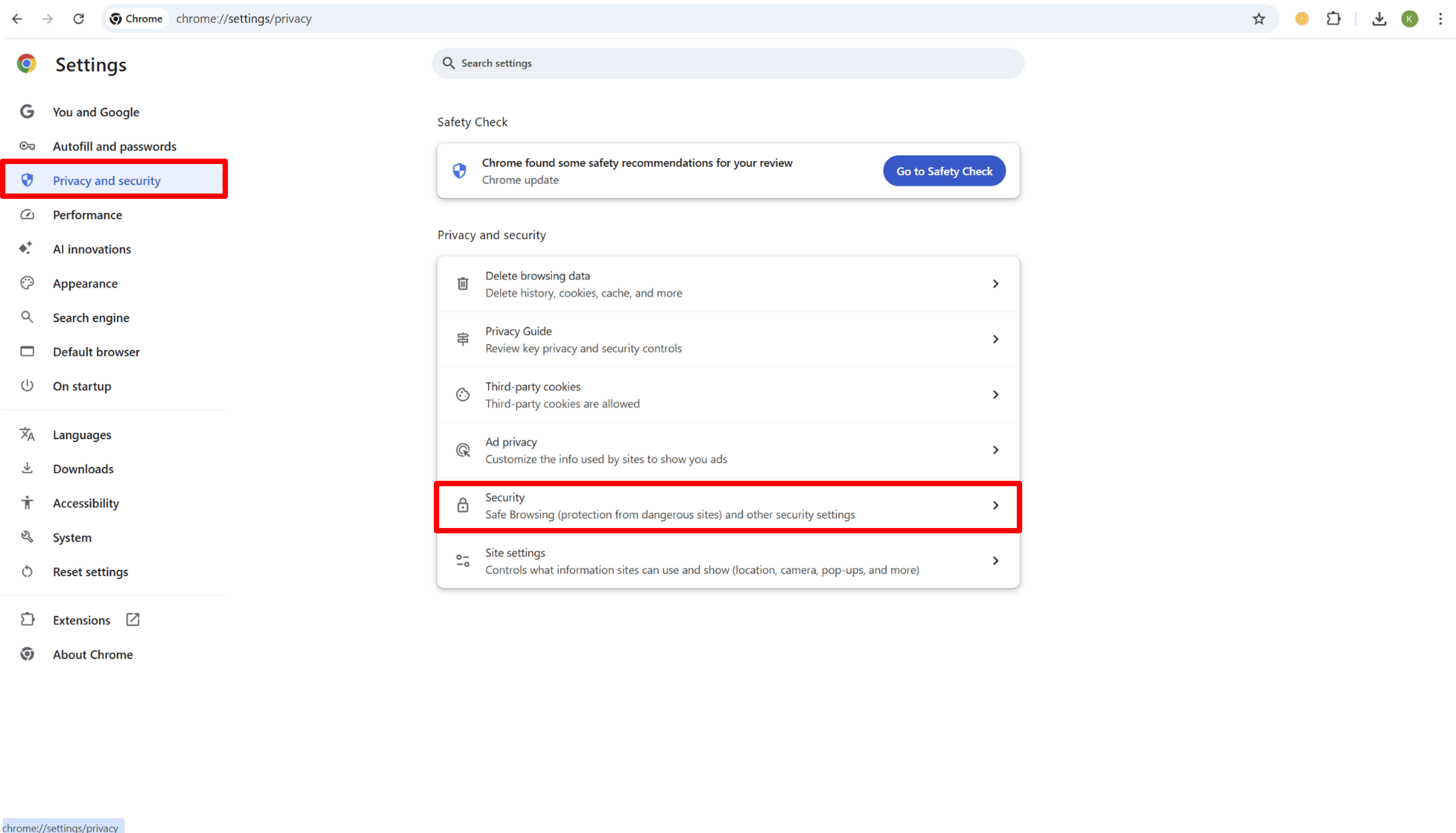This screenshot has width=1456, height=833.
Task: Click the Chrome site info chip
Action: 136,19
